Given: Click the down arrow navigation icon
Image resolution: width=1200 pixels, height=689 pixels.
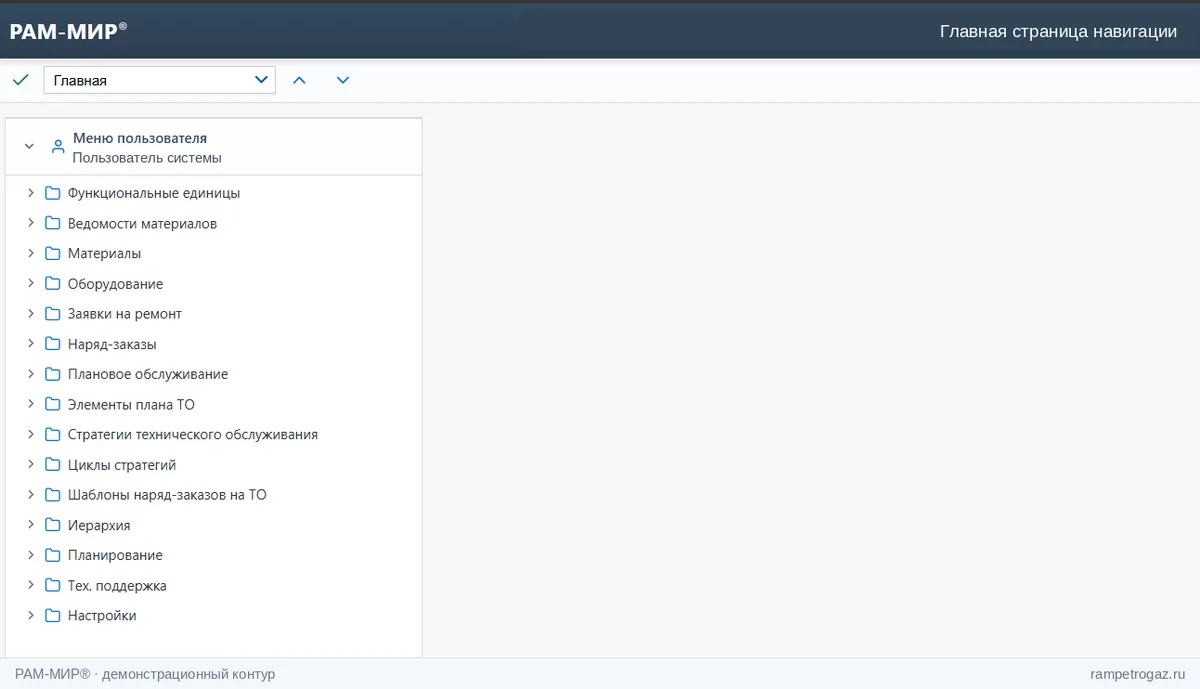Looking at the screenshot, I should [343, 80].
